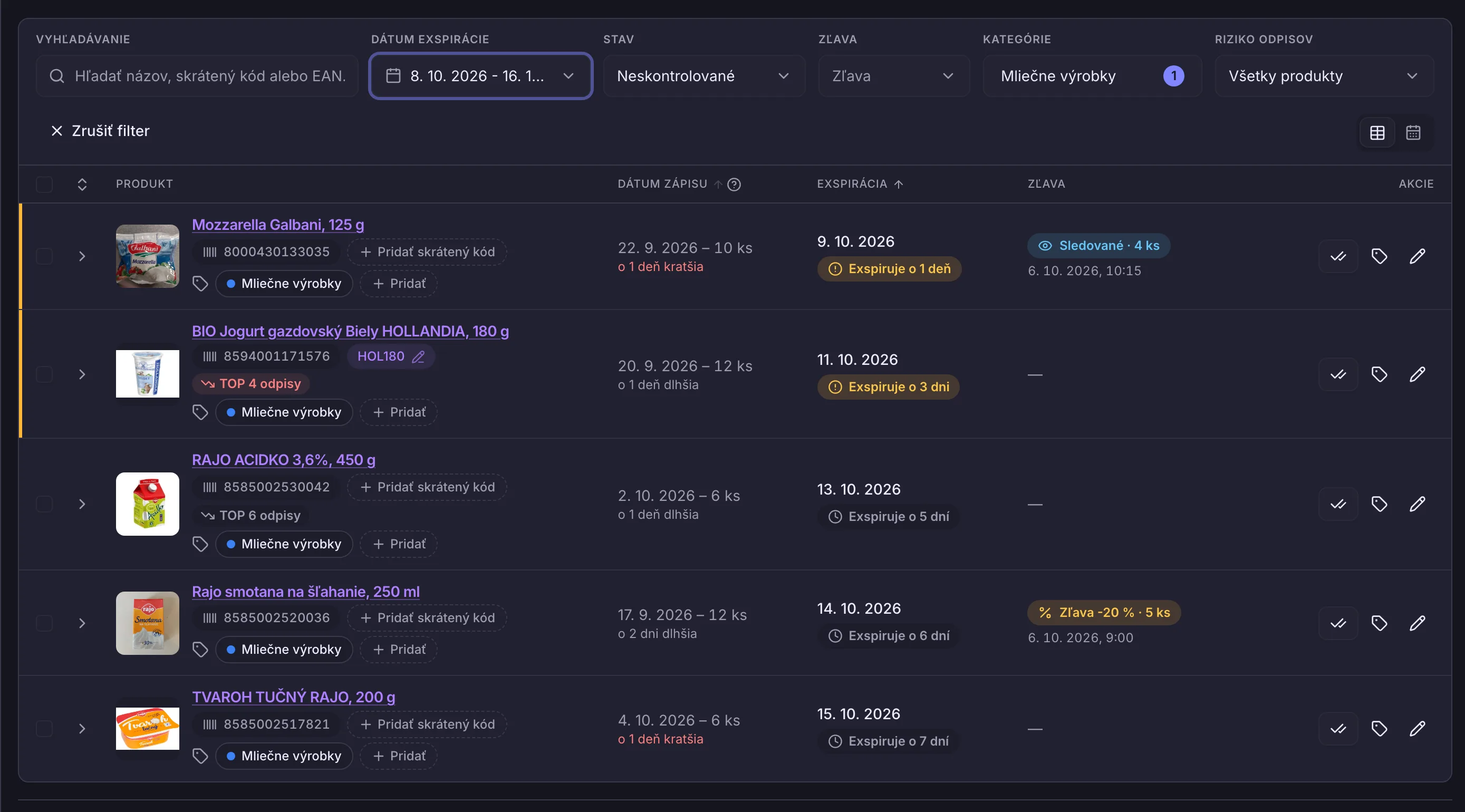
Task: Select the Rajo smotana row checkbox
Action: click(x=44, y=623)
